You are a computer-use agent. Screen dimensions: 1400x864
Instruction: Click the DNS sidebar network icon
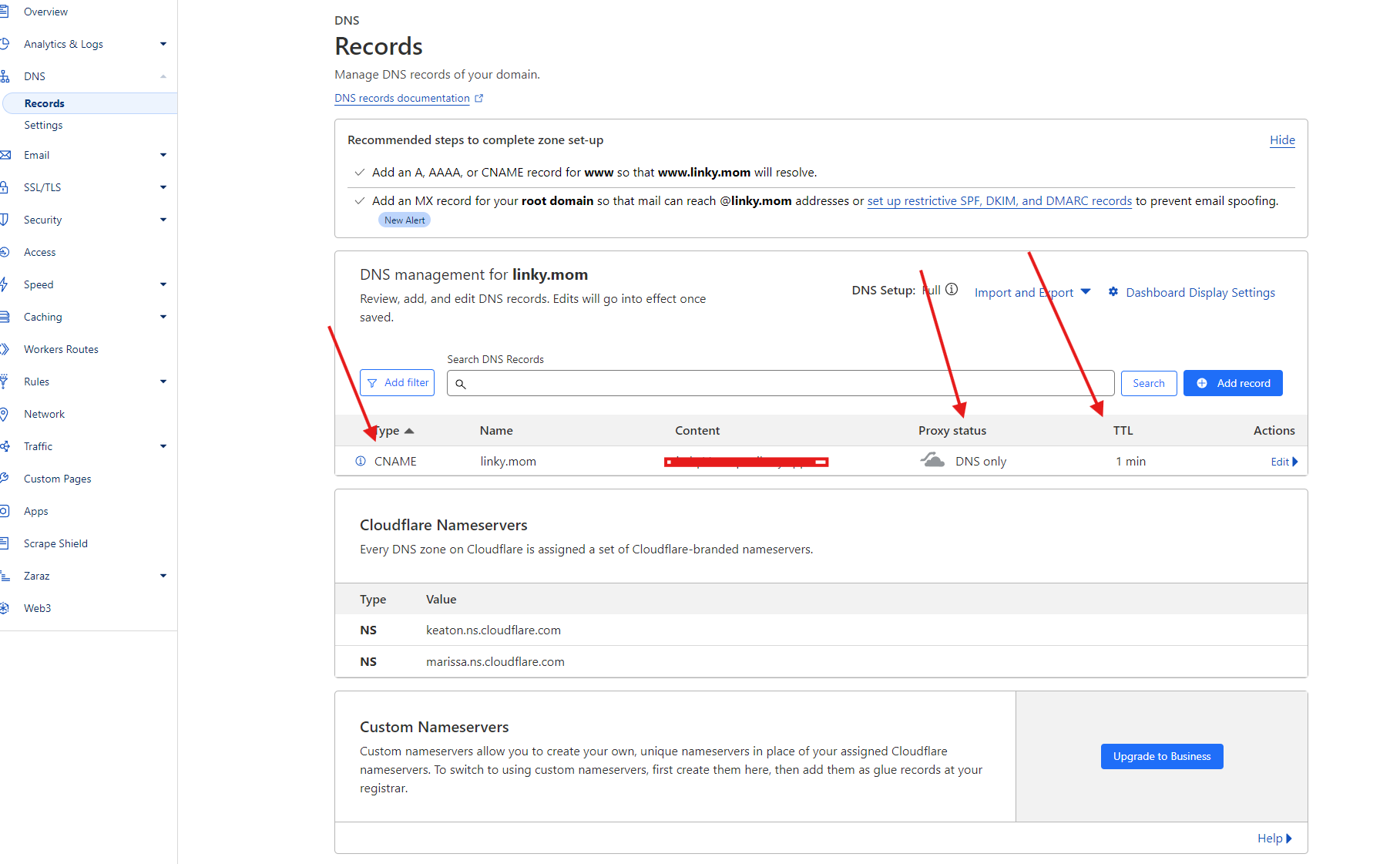[x=4, y=76]
